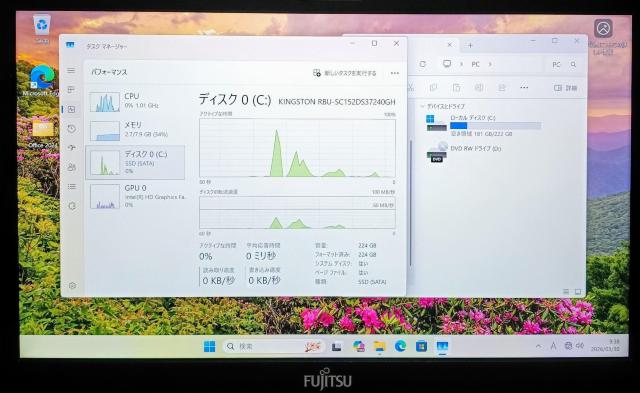Expand chevron after PC in Explorer address bar

pos(490,64)
